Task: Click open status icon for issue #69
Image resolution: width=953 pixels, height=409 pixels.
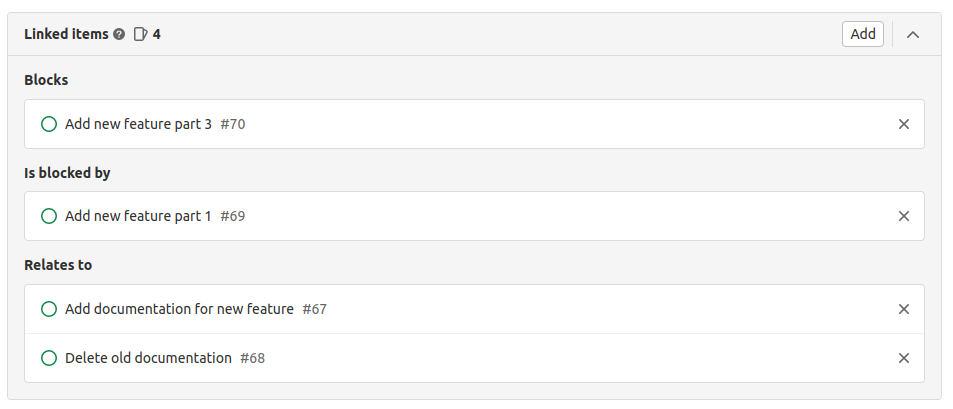Action: pos(49,216)
